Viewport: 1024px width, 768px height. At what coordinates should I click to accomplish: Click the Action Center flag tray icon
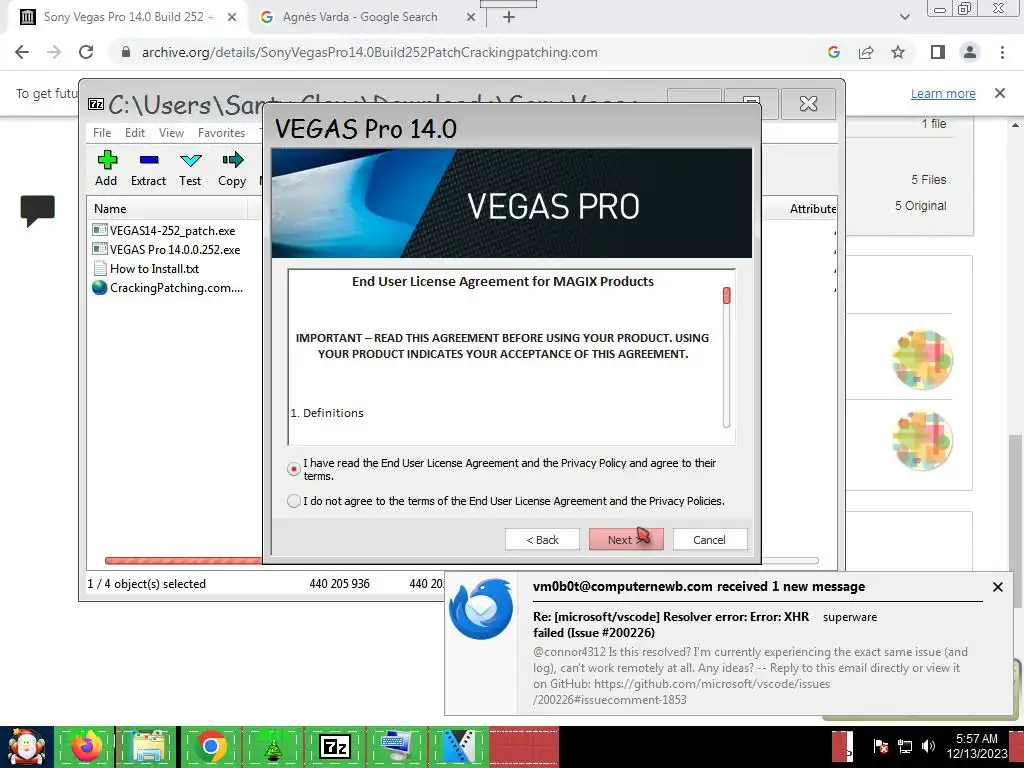pyautogui.click(x=880, y=746)
